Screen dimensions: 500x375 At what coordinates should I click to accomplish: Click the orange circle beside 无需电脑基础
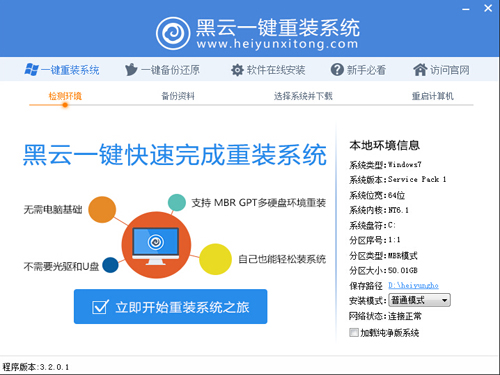(102, 209)
